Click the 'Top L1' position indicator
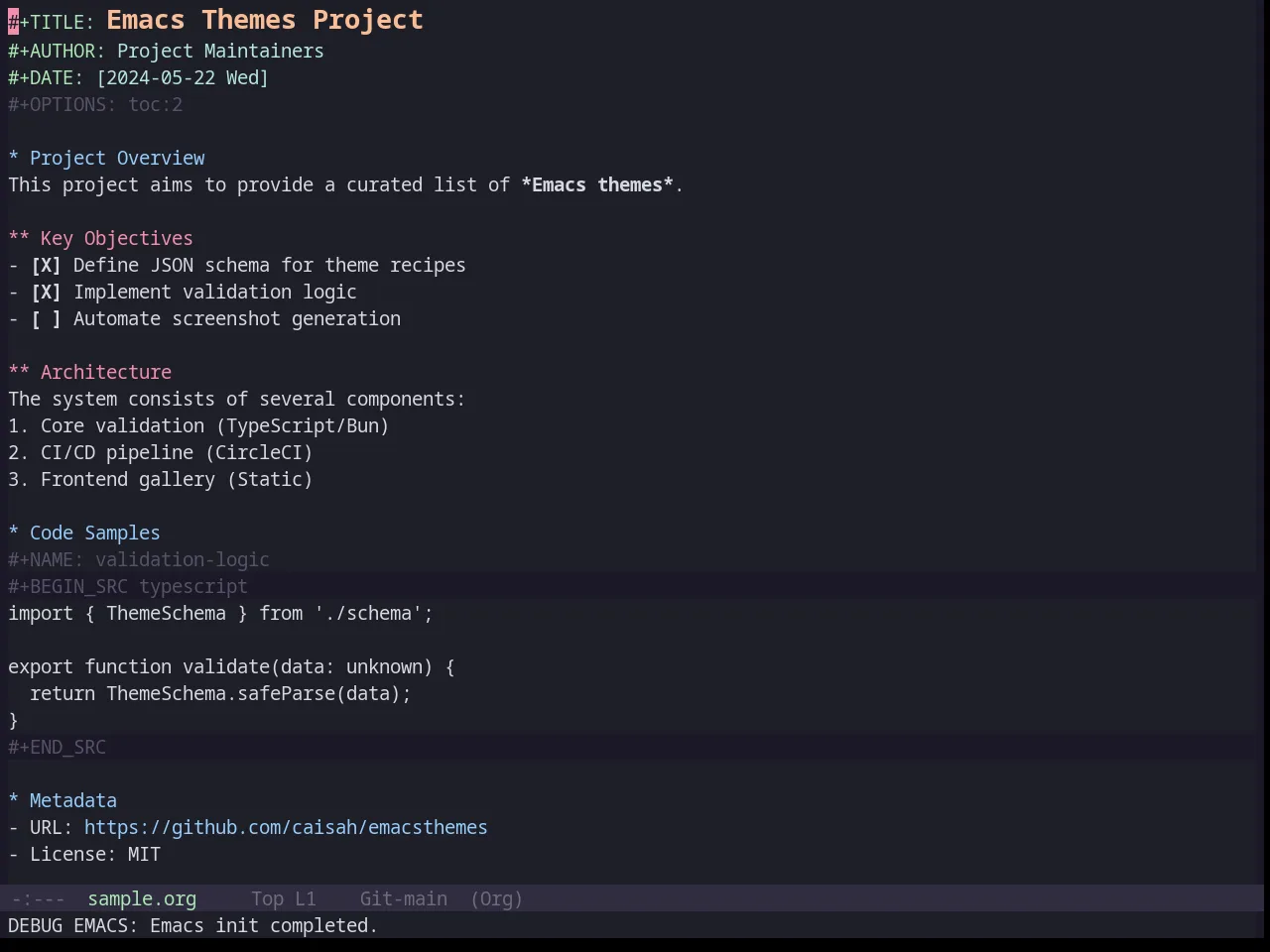1270x952 pixels. 283,898
